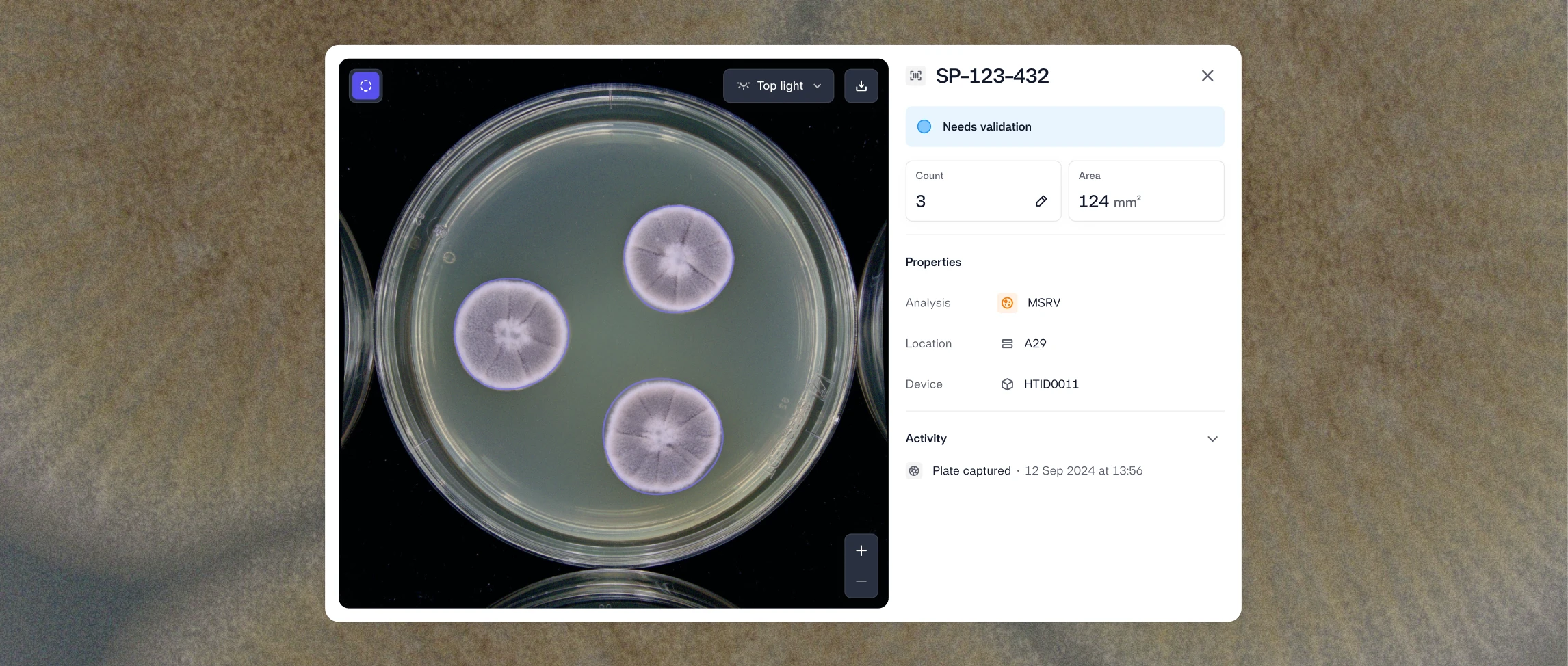Zoom in on the plate image
Screen dimensions: 1568x666
[861, 550]
